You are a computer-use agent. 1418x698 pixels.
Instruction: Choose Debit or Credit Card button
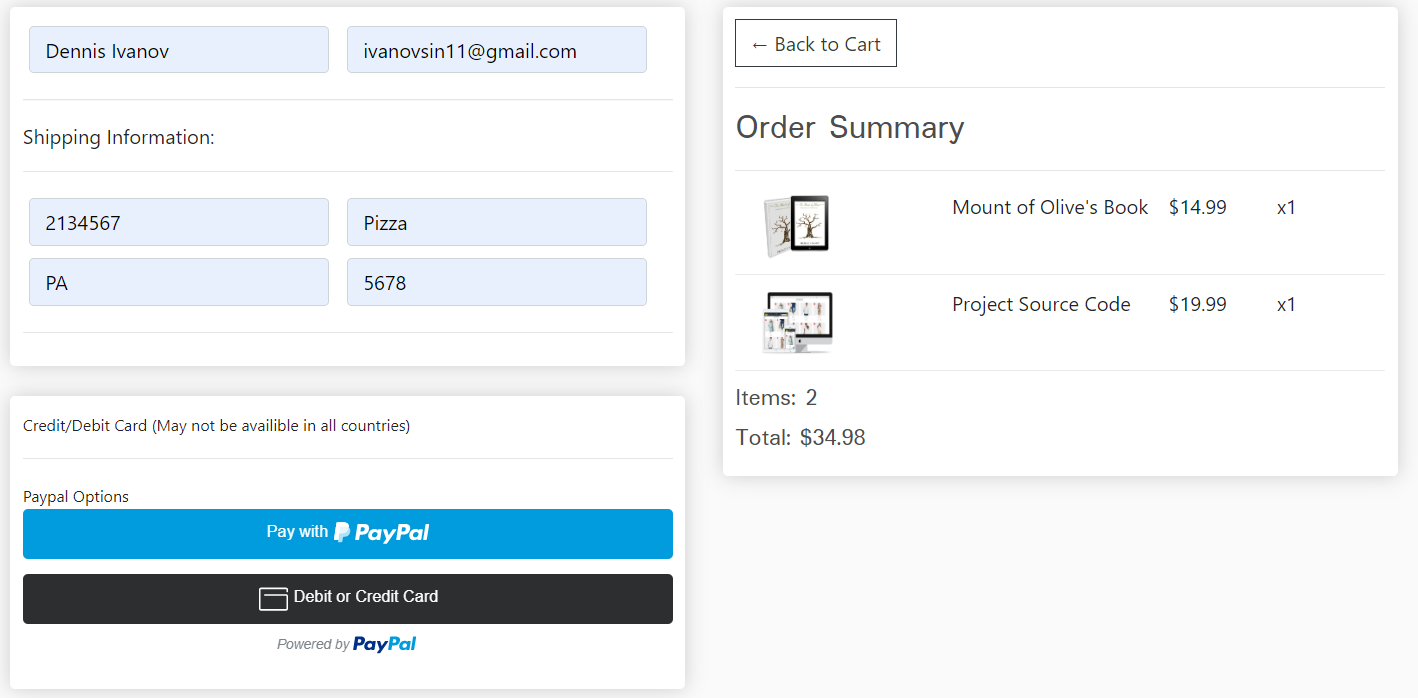(x=348, y=599)
